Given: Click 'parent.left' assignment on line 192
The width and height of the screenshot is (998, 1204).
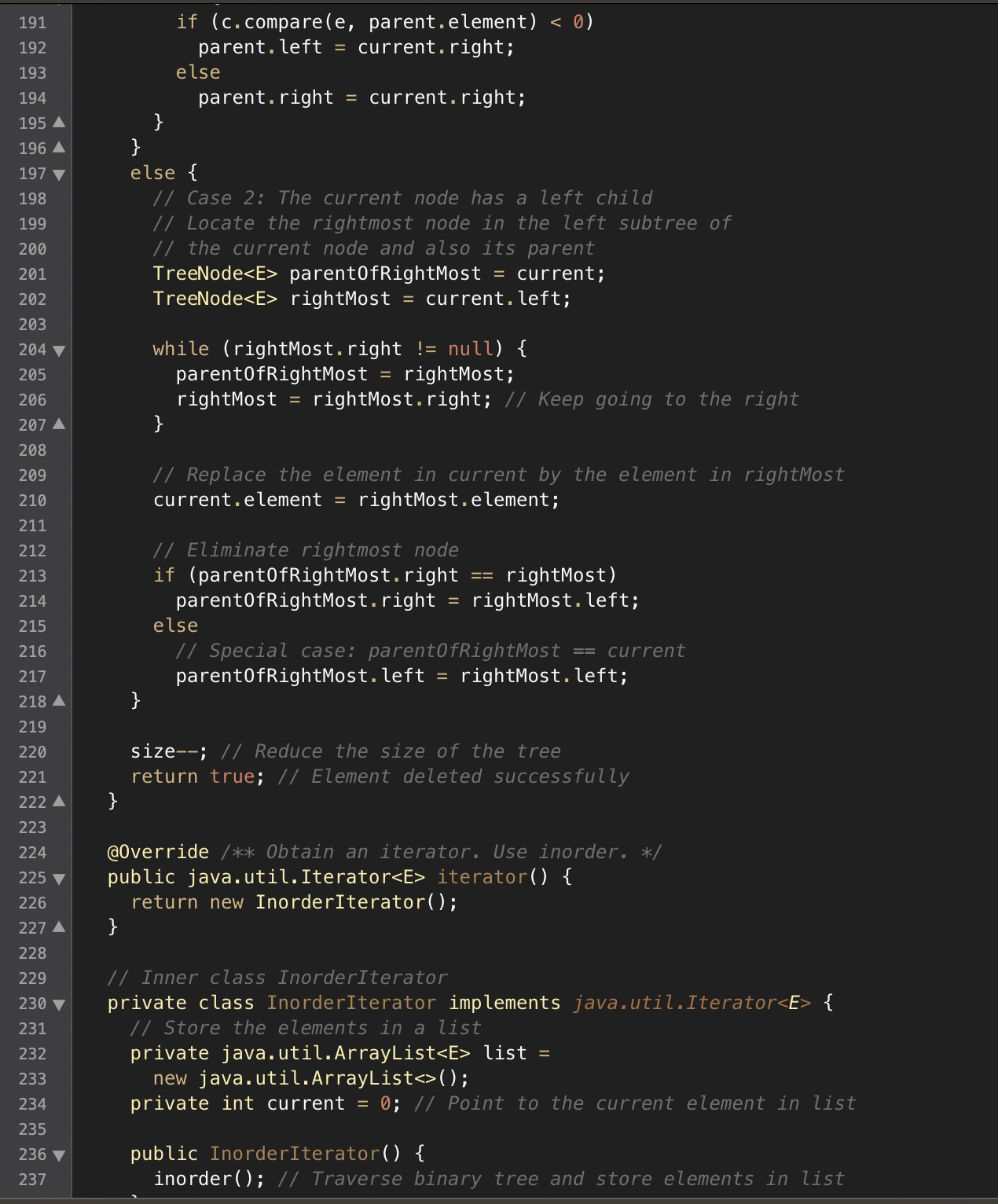Looking at the screenshot, I should tap(260, 47).
